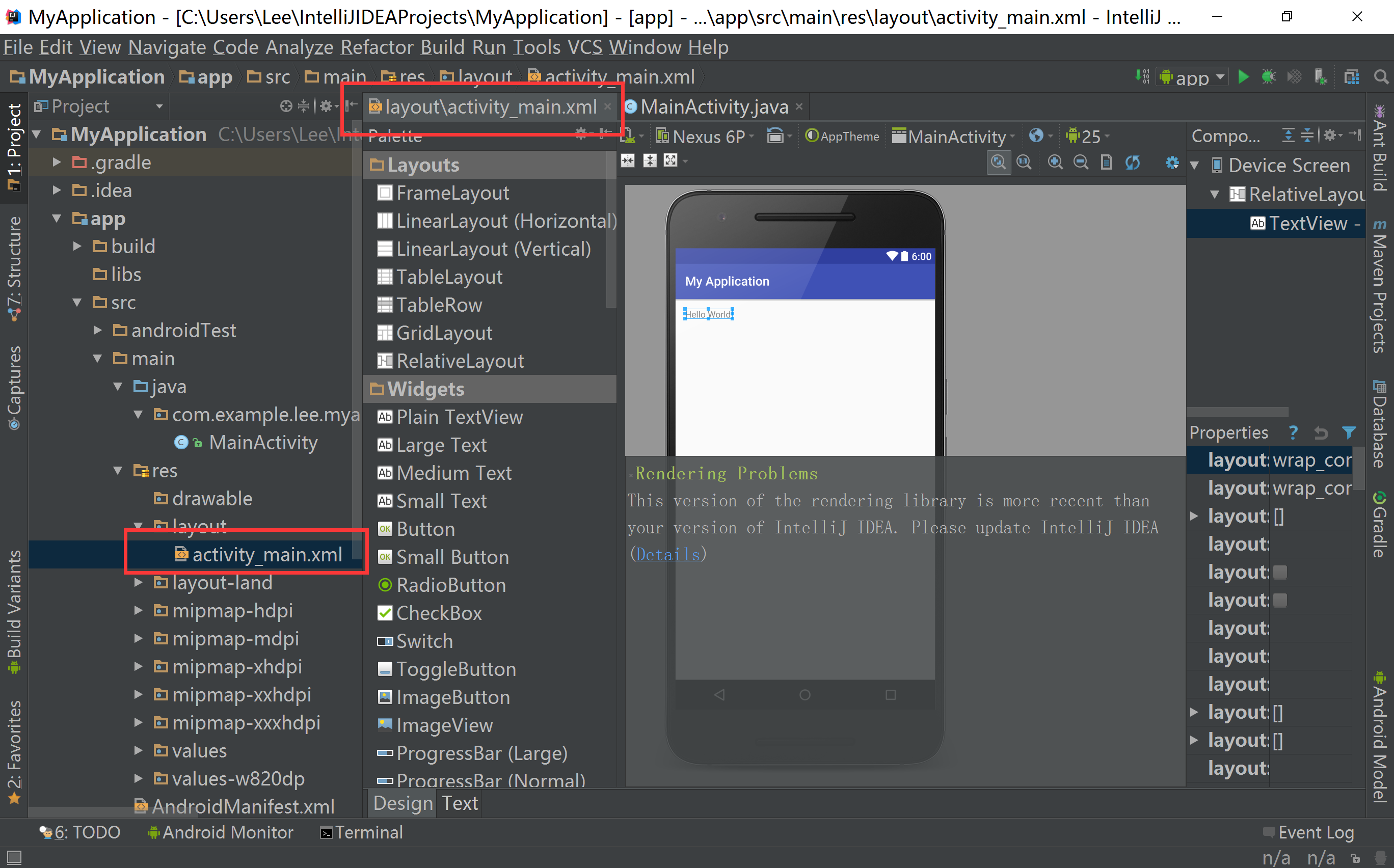
Task: Start debugging with the green bug icon
Action: click(1268, 77)
